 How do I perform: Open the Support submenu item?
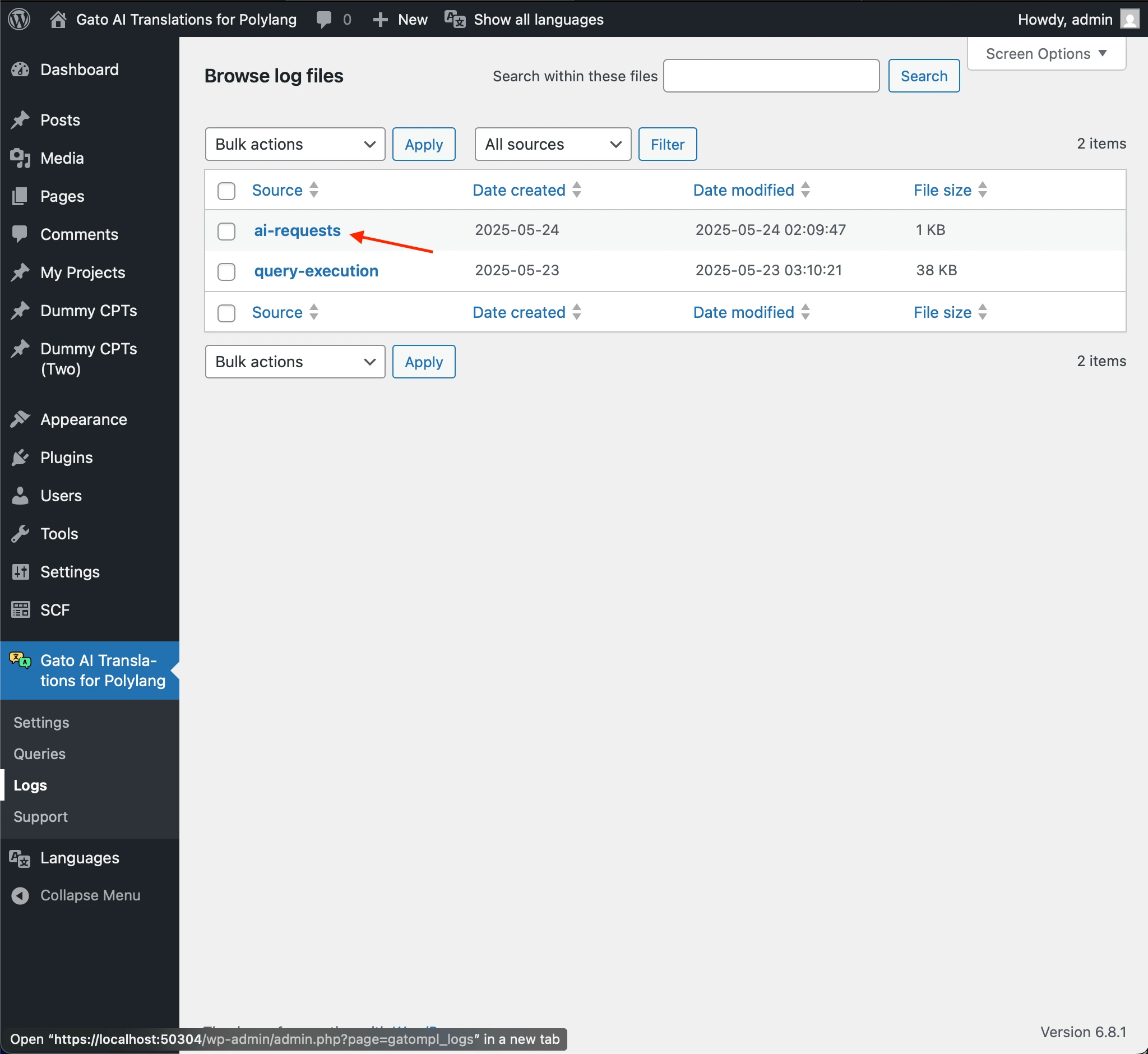pyautogui.click(x=40, y=817)
